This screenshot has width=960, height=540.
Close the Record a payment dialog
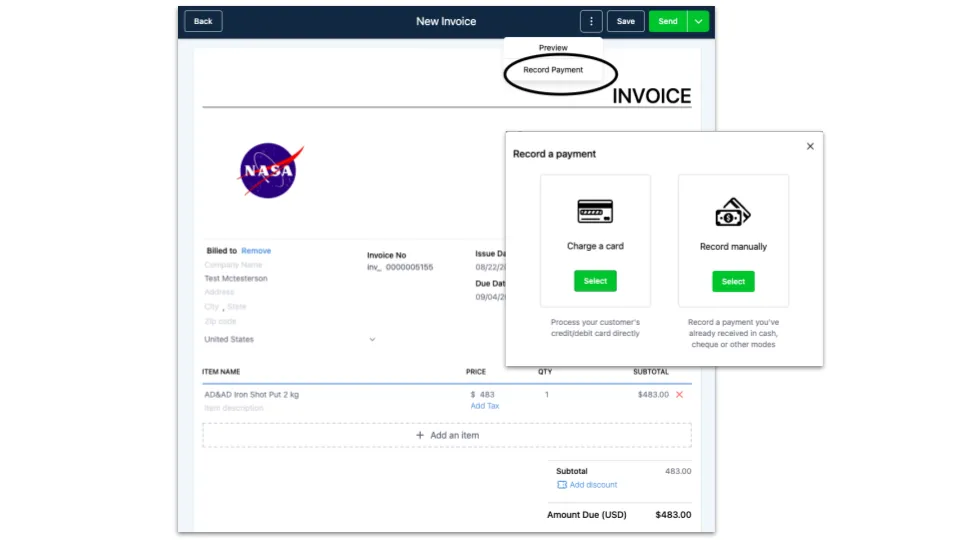pos(810,146)
